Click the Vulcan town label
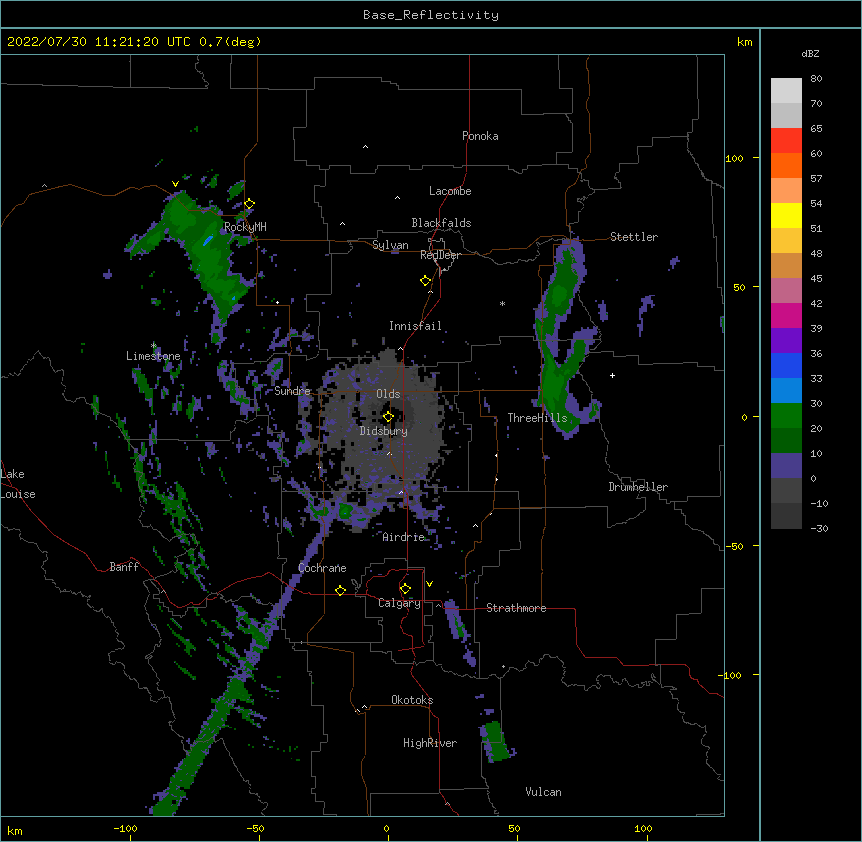This screenshot has width=862, height=842. pos(543,792)
